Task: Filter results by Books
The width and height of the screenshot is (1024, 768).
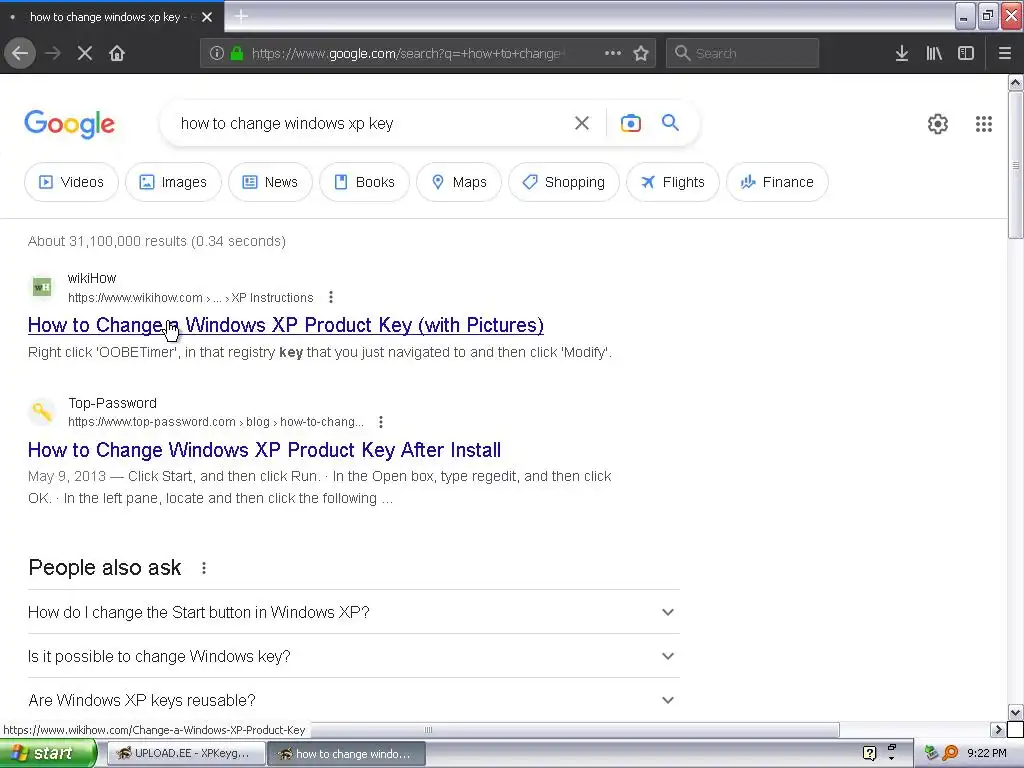Action: point(364,182)
